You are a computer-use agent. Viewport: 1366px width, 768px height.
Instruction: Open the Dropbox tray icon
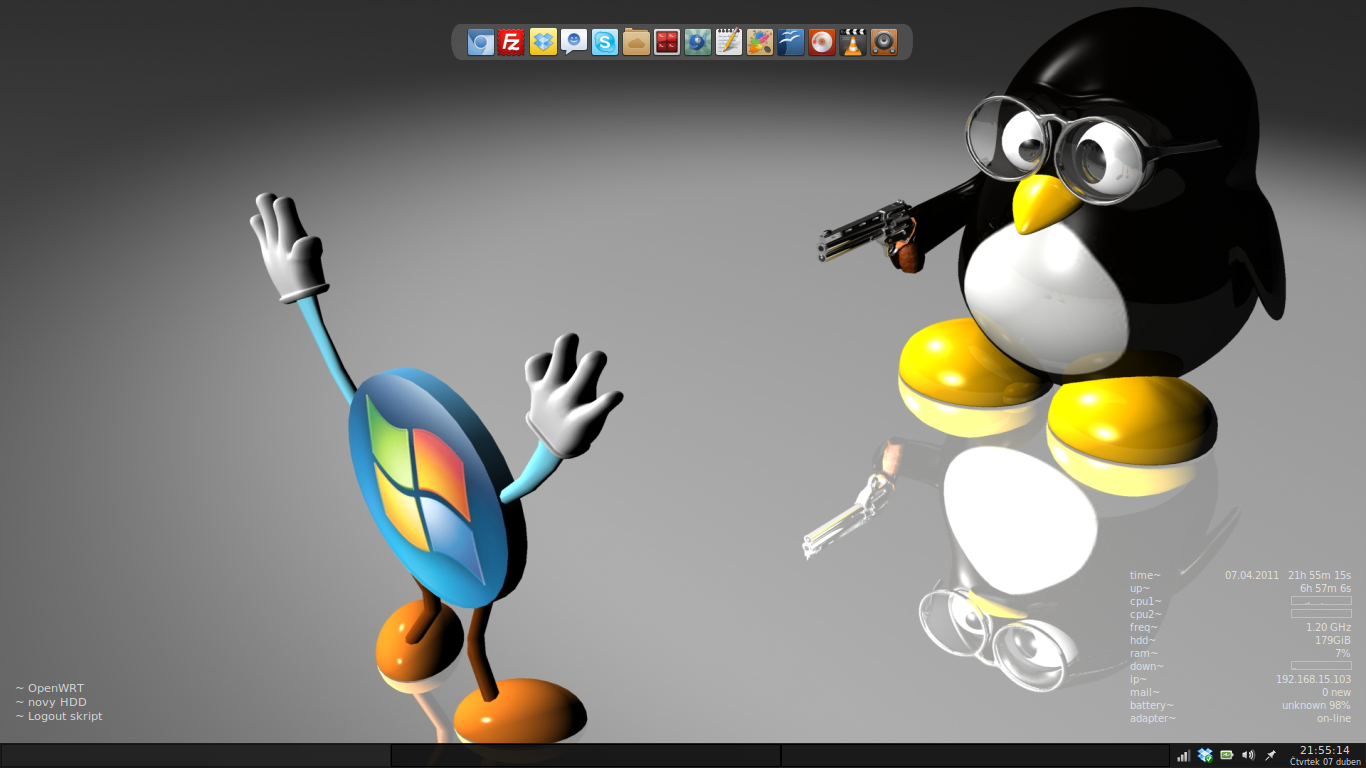click(x=1205, y=755)
